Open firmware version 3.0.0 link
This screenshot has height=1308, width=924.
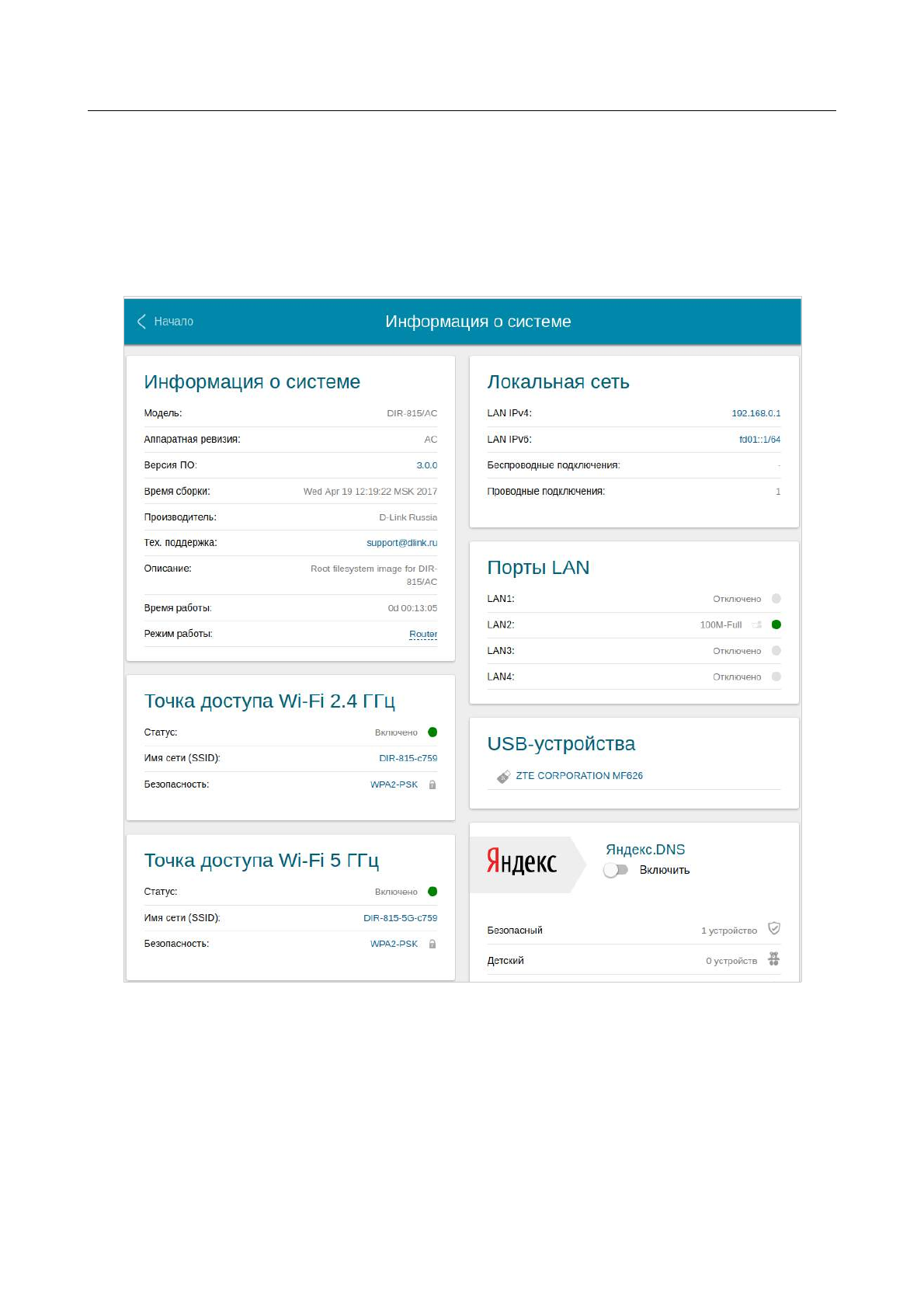pos(426,465)
